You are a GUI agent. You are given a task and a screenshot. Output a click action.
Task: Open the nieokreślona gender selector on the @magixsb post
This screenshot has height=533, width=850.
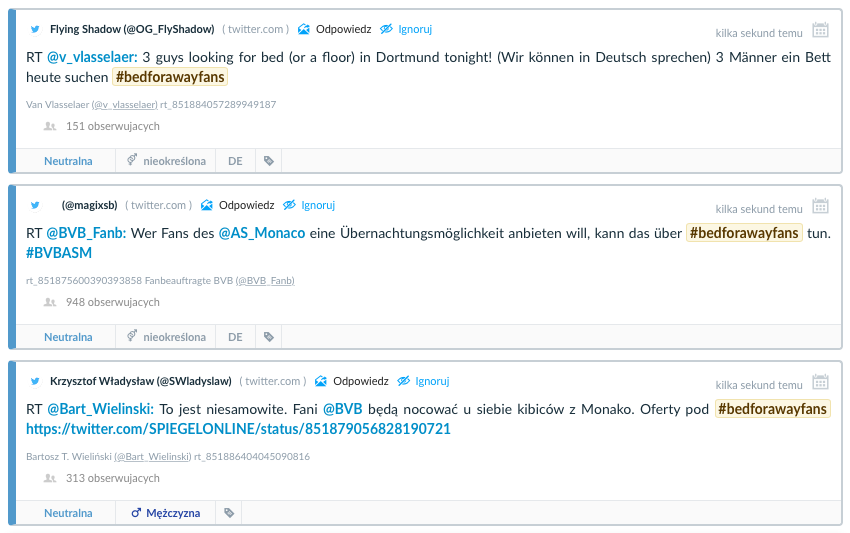[165, 337]
